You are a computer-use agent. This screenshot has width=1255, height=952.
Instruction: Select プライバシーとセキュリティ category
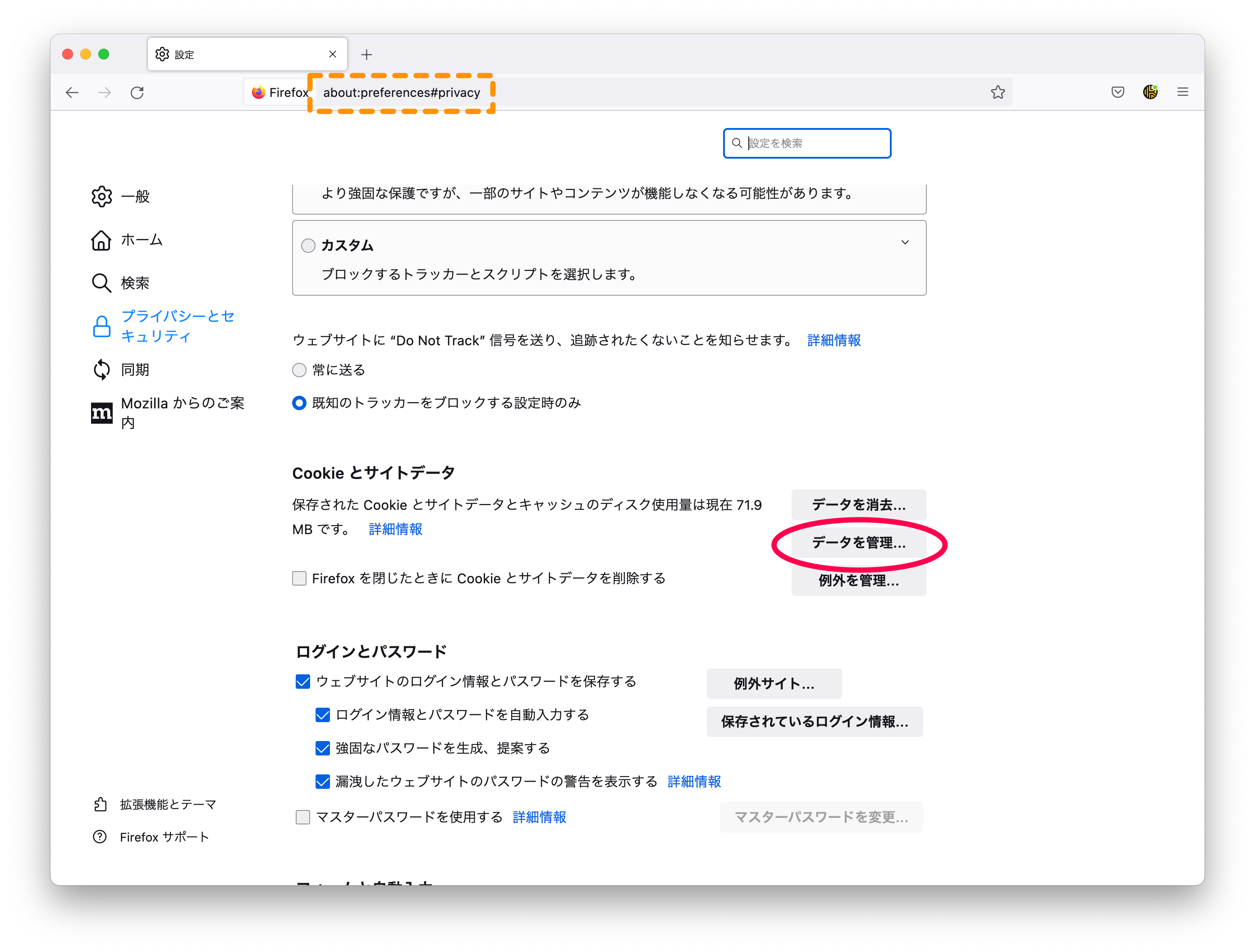click(164, 326)
